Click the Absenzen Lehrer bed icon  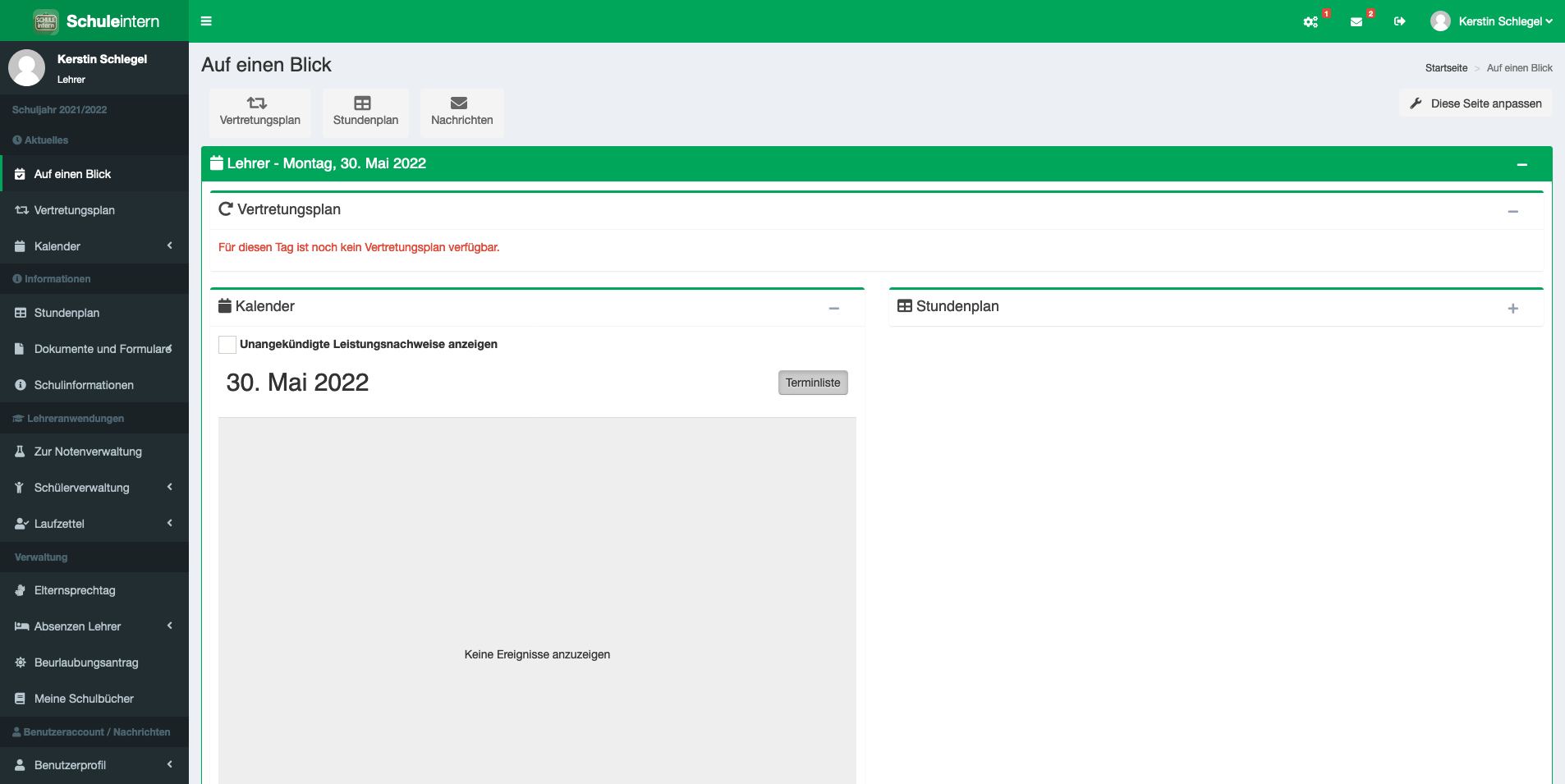click(x=22, y=626)
